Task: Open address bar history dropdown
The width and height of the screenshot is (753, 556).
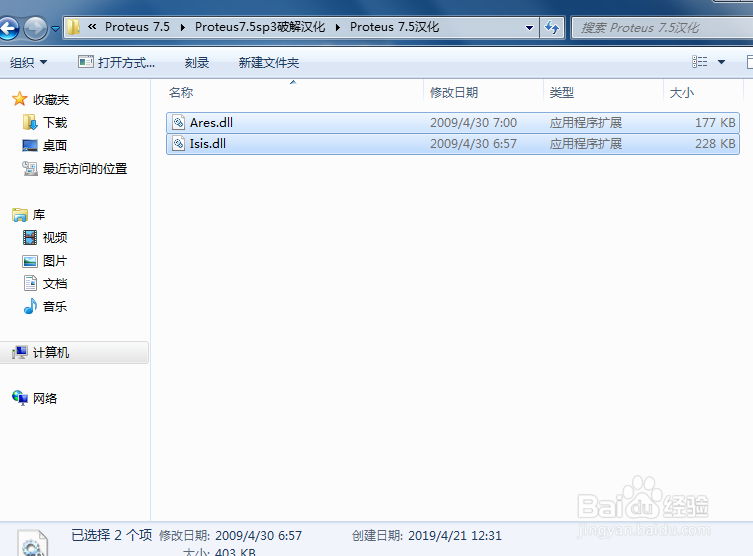Action: coord(529,28)
